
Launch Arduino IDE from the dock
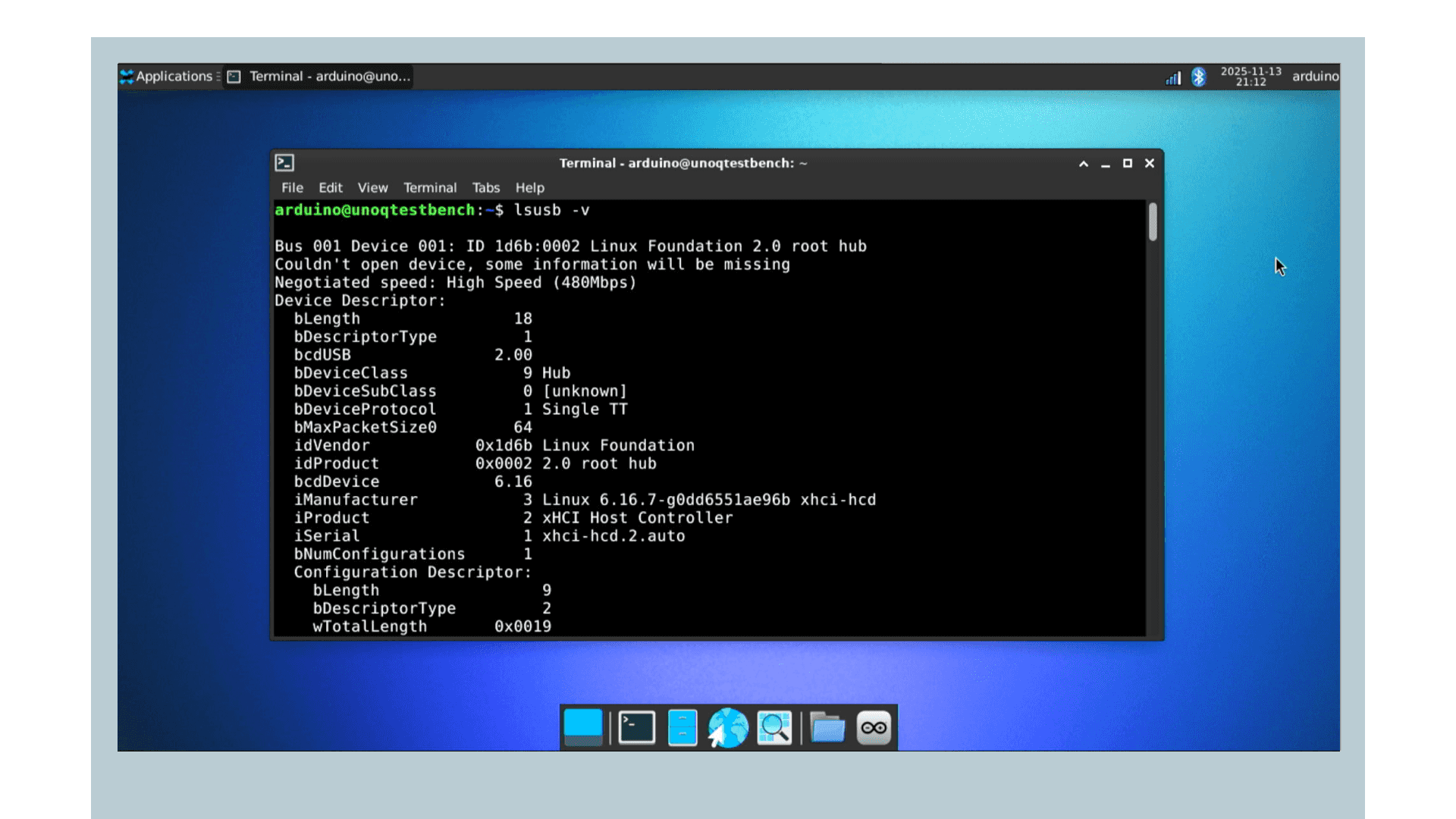point(874,727)
